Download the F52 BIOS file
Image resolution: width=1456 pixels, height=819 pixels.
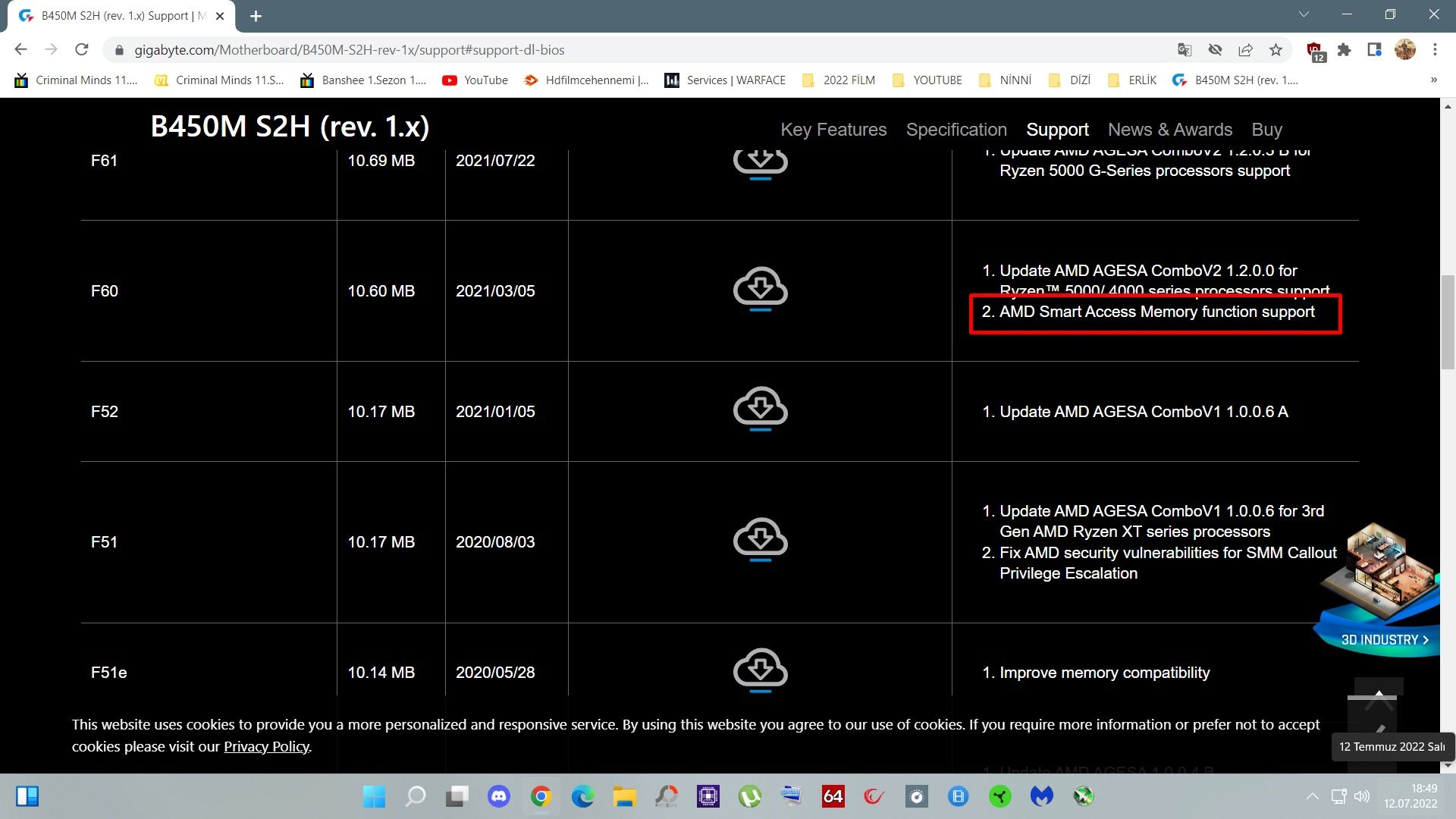click(760, 409)
